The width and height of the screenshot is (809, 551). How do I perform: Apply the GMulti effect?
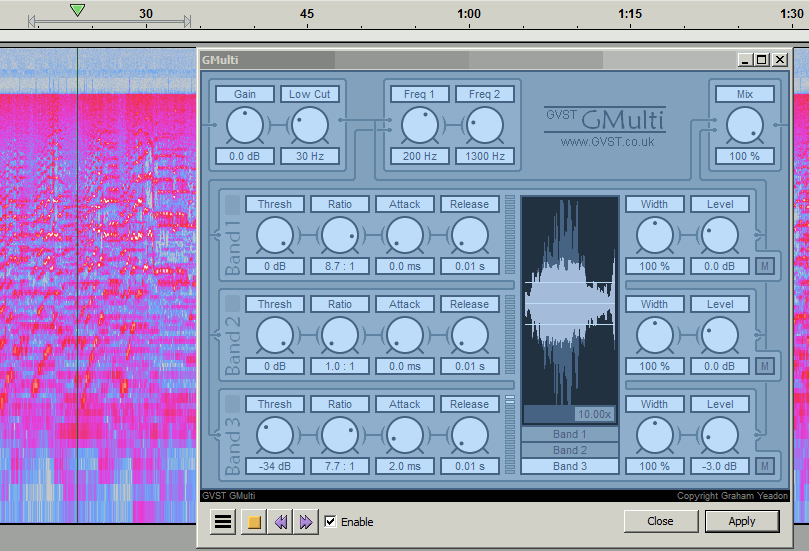(x=741, y=521)
